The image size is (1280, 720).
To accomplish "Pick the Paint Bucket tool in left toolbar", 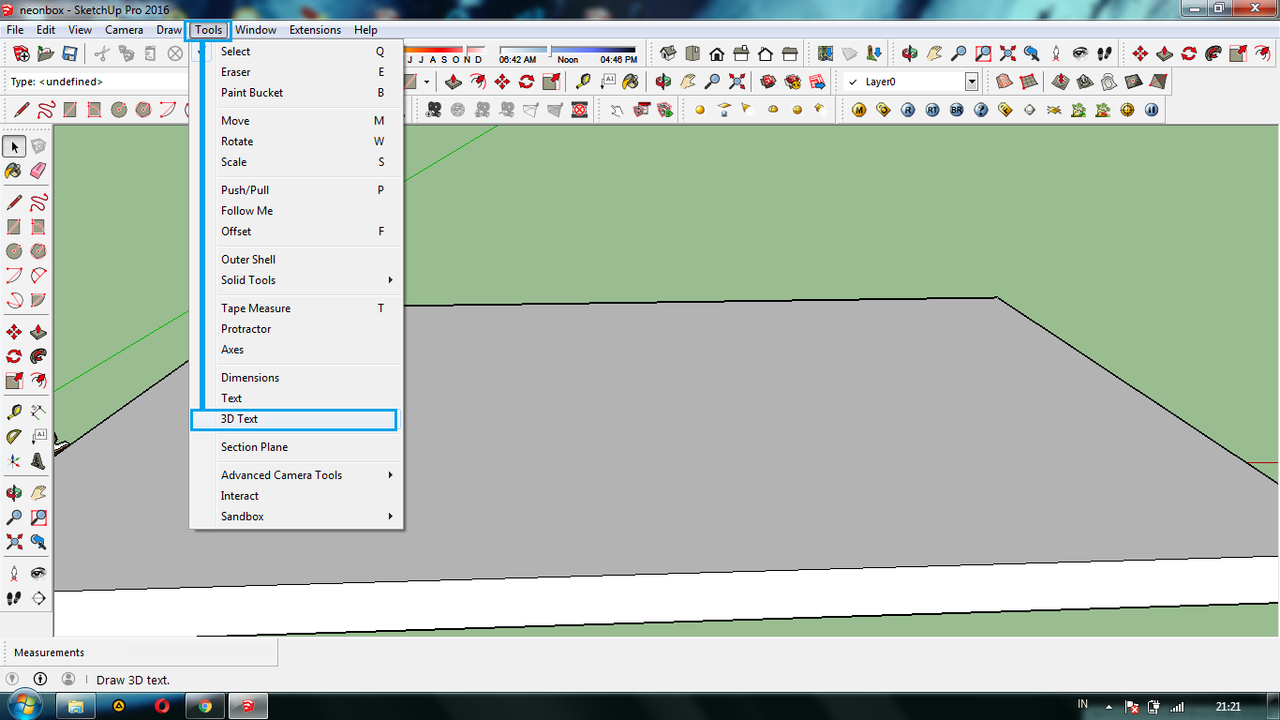I will click(x=14, y=171).
